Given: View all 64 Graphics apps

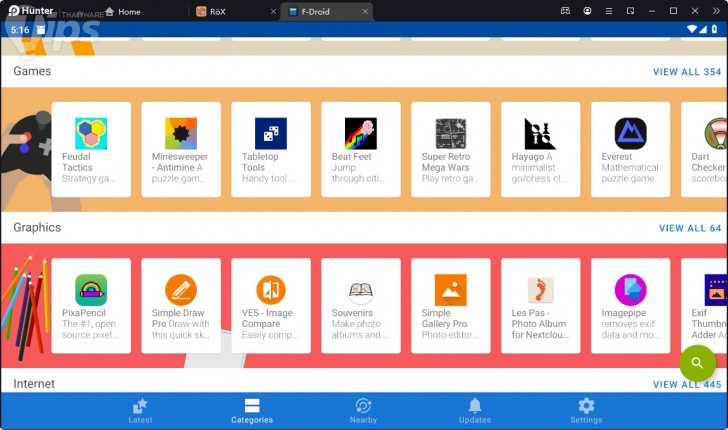Looking at the screenshot, I should pyautogui.click(x=690, y=228).
